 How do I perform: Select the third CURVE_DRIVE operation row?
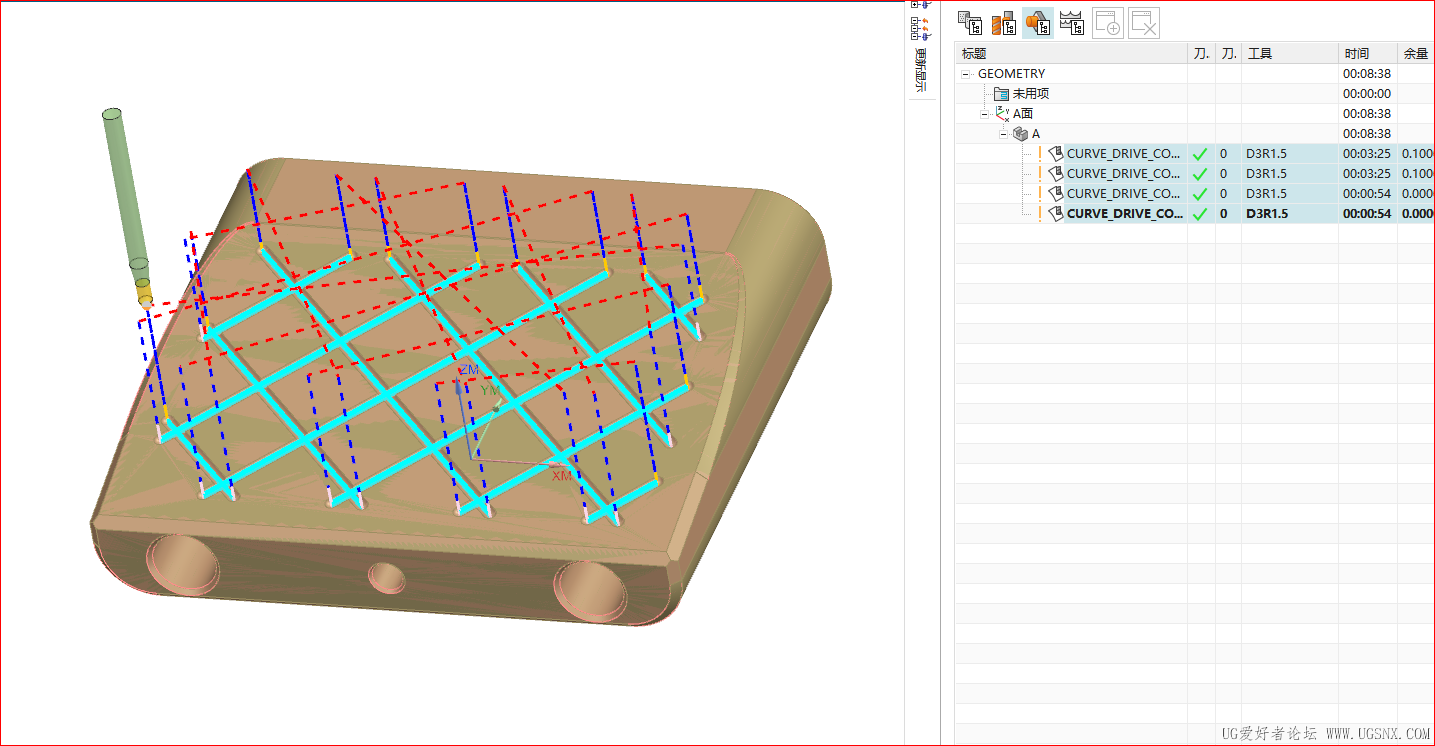point(1123,193)
